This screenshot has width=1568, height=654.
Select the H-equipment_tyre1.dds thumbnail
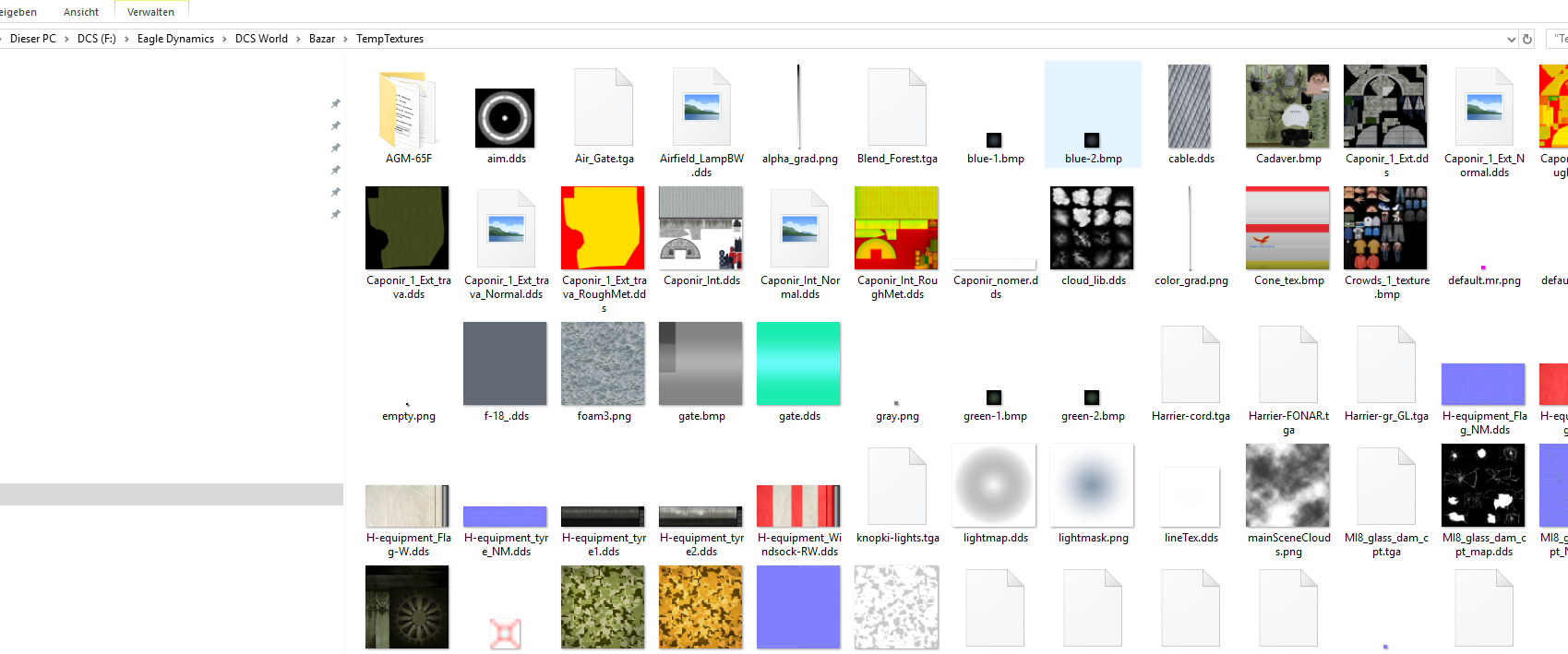tap(603, 517)
